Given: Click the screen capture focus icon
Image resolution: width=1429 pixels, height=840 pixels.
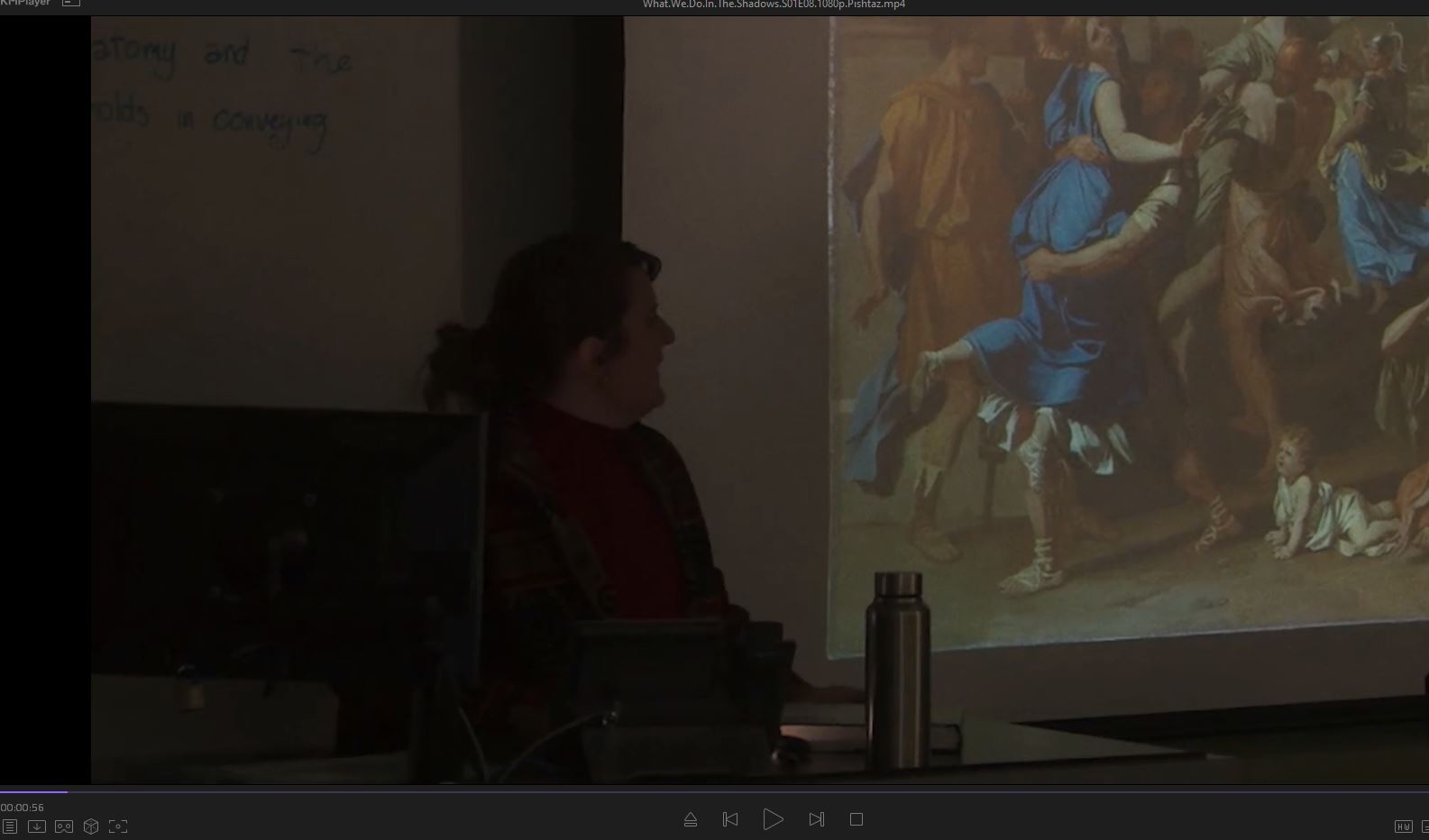Looking at the screenshot, I should pos(118,826).
